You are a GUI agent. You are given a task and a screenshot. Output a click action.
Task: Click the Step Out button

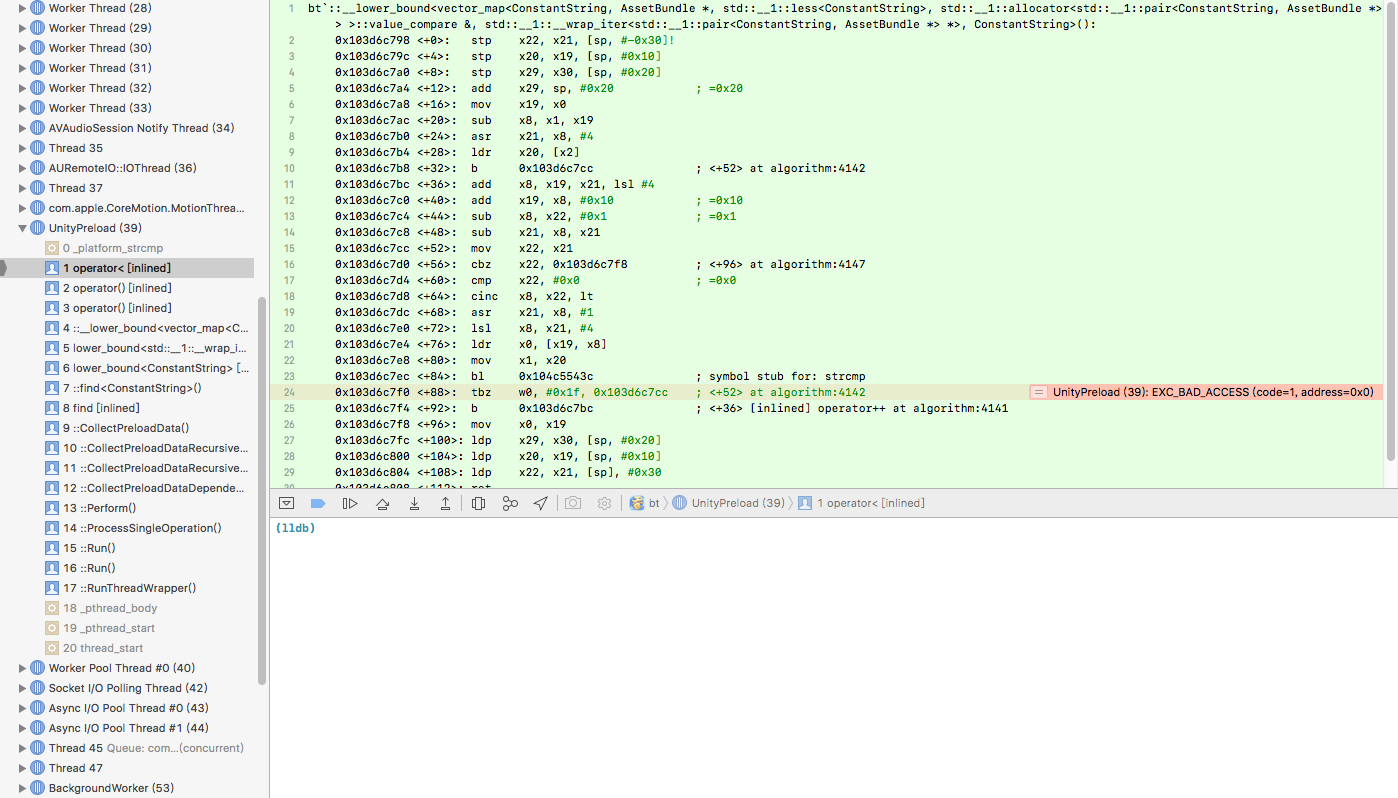[445, 503]
